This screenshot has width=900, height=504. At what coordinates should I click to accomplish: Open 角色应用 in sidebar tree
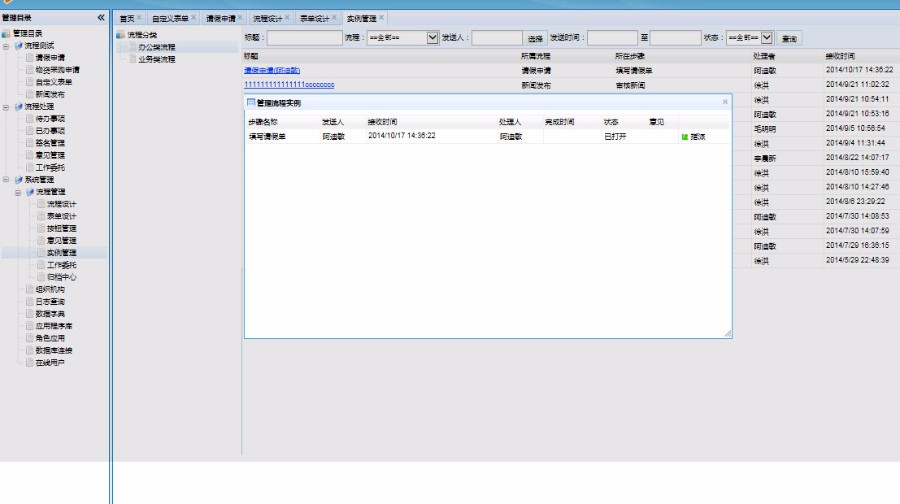(50, 338)
